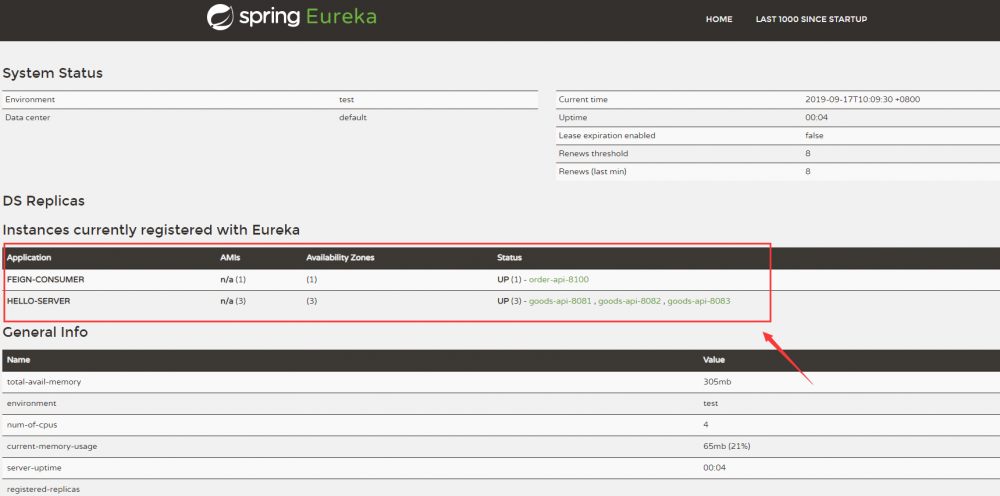Click the Name column header in General Info
This screenshot has height=496, width=1000.
(x=18, y=360)
